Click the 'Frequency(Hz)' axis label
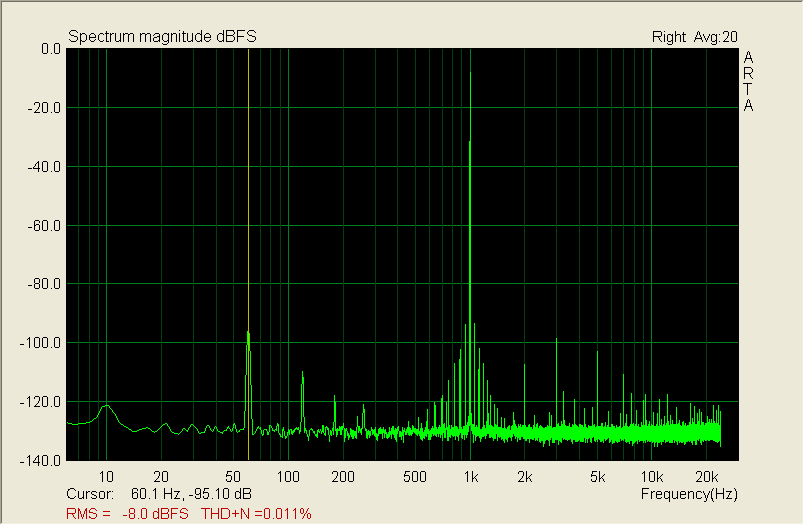Screen dimensions: 804x525 click(689, 494)
